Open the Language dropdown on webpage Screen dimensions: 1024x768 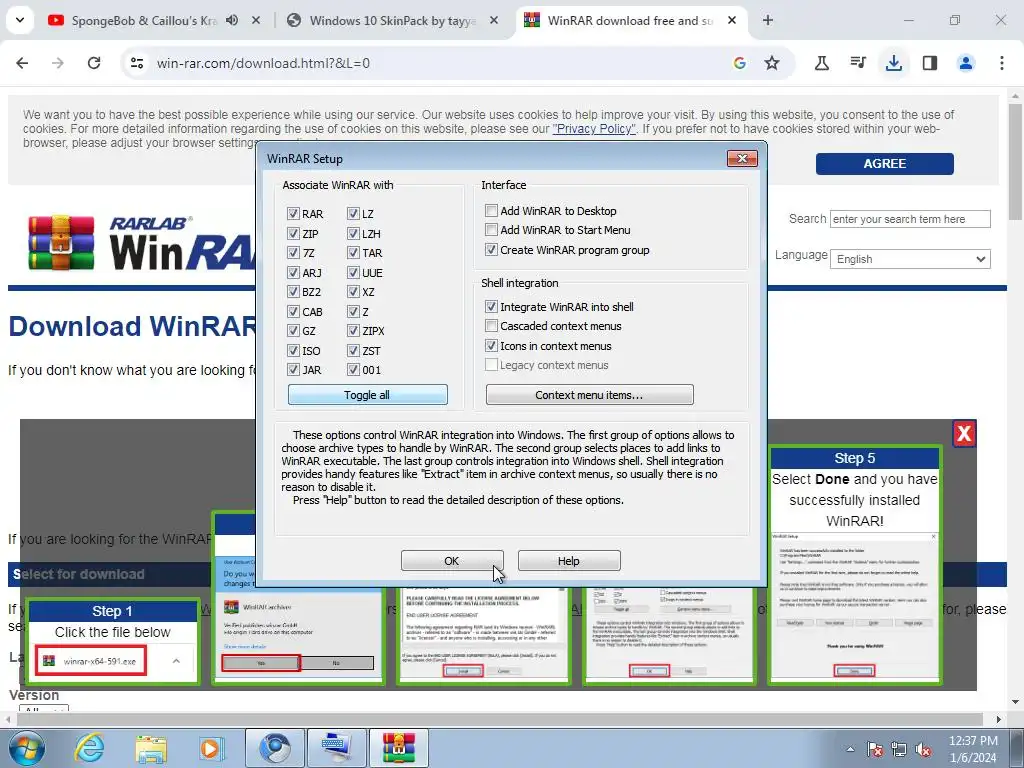pos(910,259)
